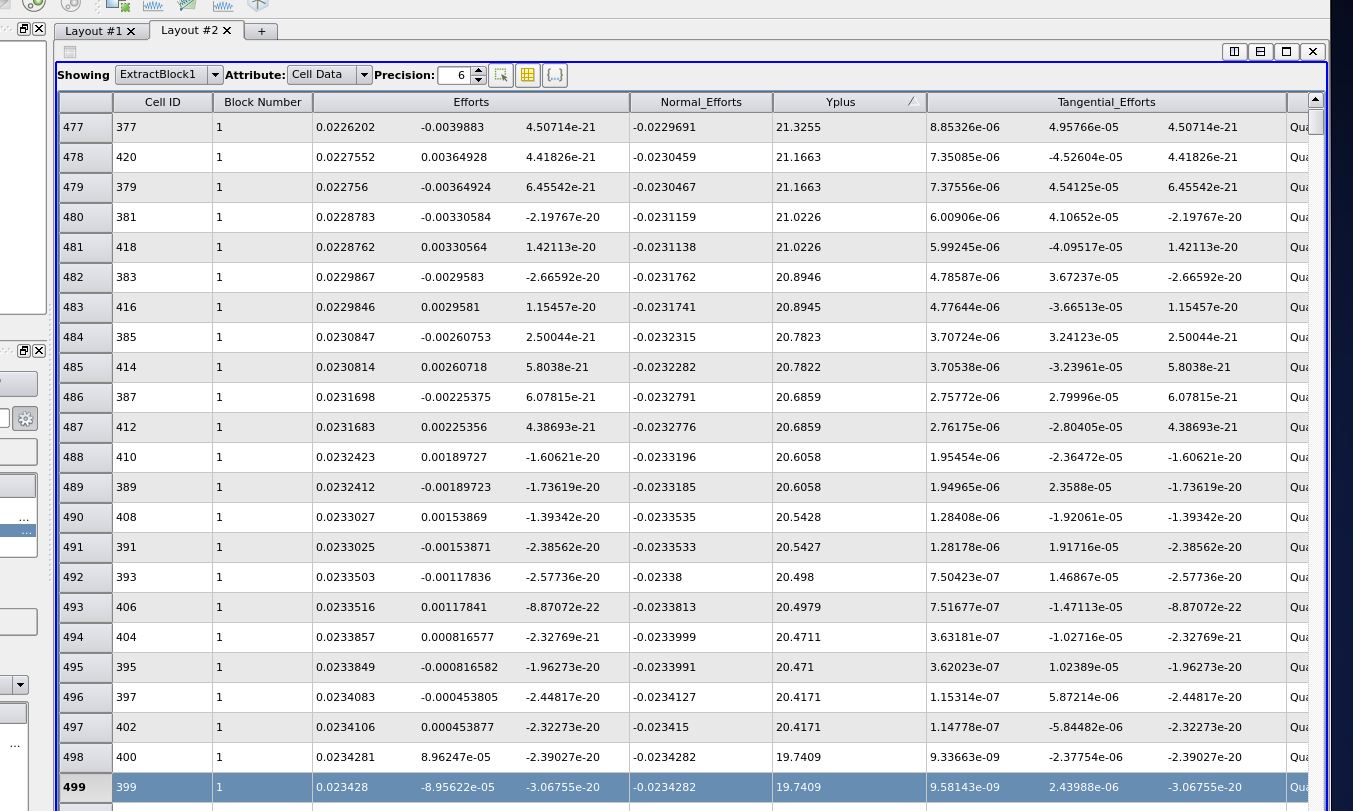1353x811 pixels.
Task: Open the Attribute Cell Data dropdown
Action: [x=329, y=75]
